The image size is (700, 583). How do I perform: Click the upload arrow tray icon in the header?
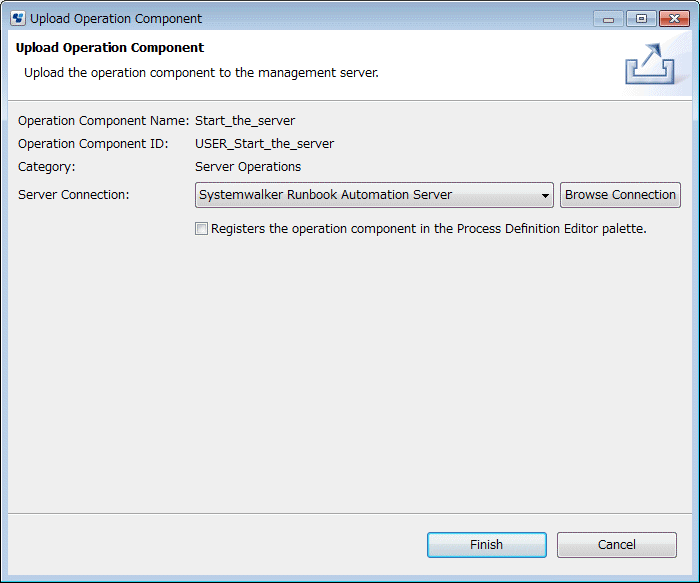pos(648,65)
